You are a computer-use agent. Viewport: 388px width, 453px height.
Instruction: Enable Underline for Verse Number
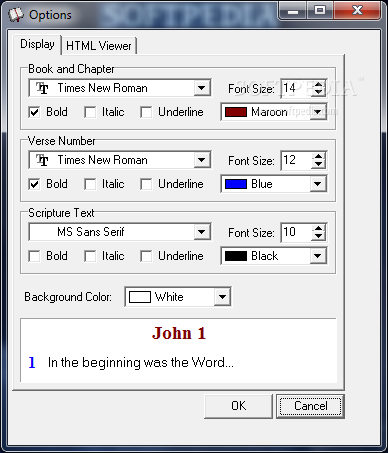146,184
